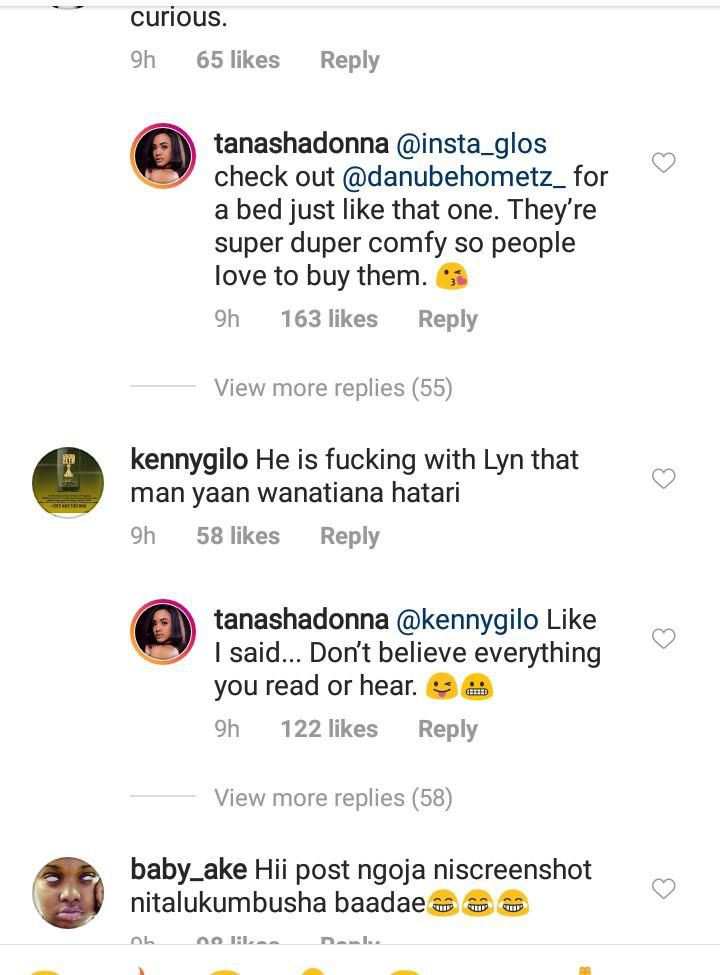Open tanashadonna's avatar on kennygilo reply
Image resolution: width=720 pixels, height=975 pixels.
(x=163, y=633)
